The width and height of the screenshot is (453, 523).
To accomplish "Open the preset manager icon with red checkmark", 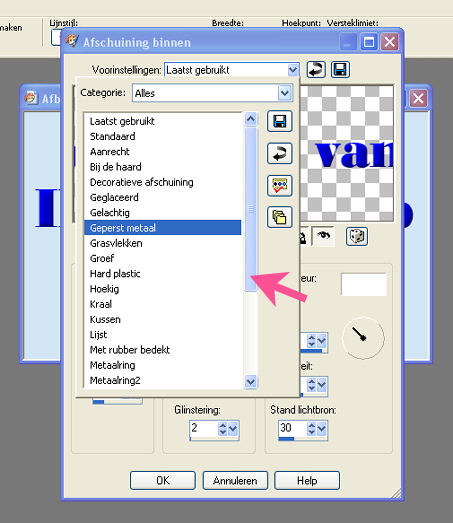I will coord(280,185).
